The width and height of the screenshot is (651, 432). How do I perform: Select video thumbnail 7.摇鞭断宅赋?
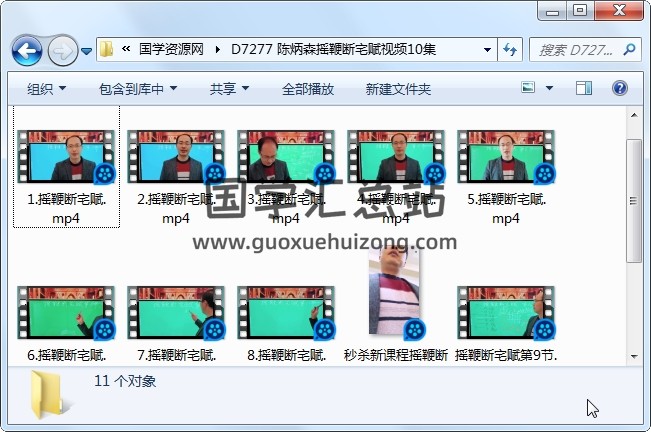coord(176,312)
